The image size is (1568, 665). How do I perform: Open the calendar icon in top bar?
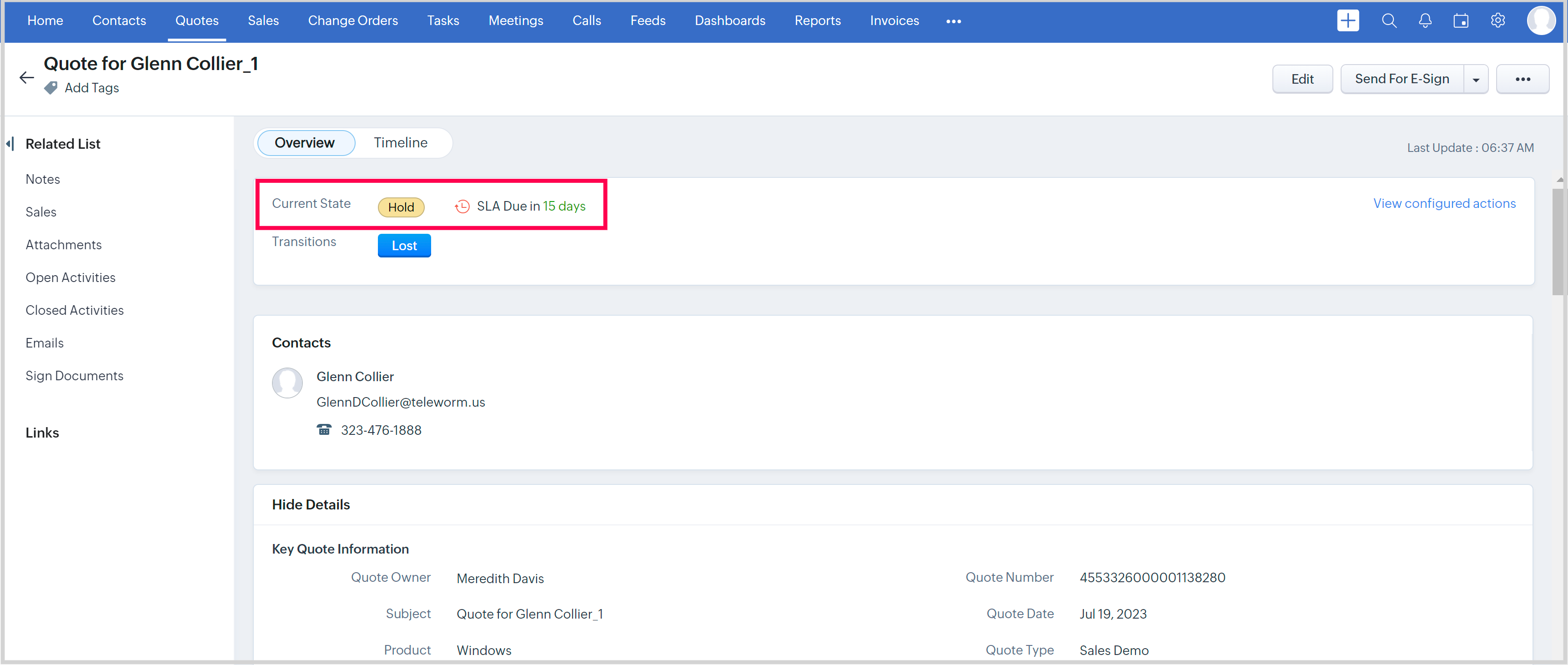click(1461, 21)
